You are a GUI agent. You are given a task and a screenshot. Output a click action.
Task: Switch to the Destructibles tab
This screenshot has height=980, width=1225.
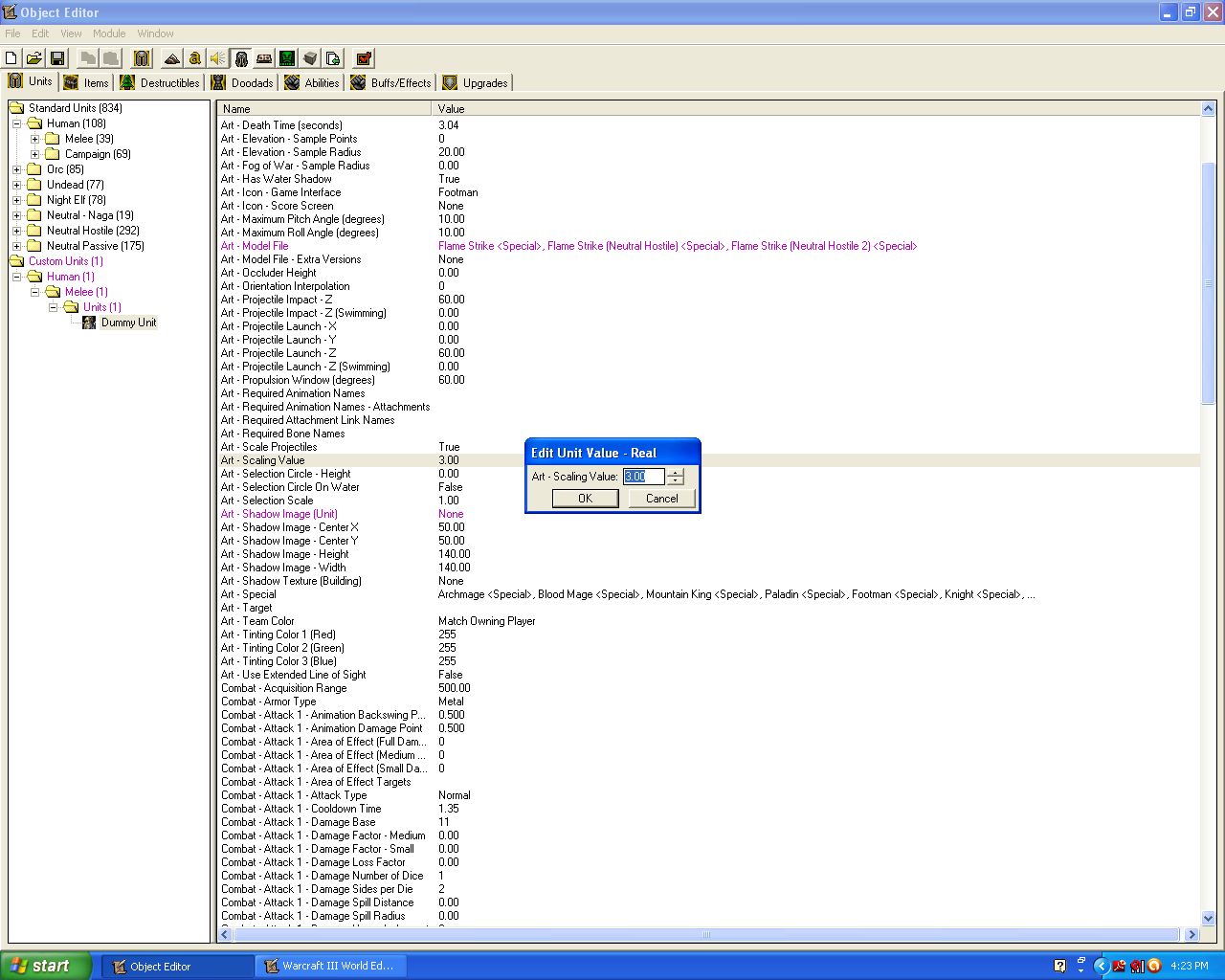(160, 82)
